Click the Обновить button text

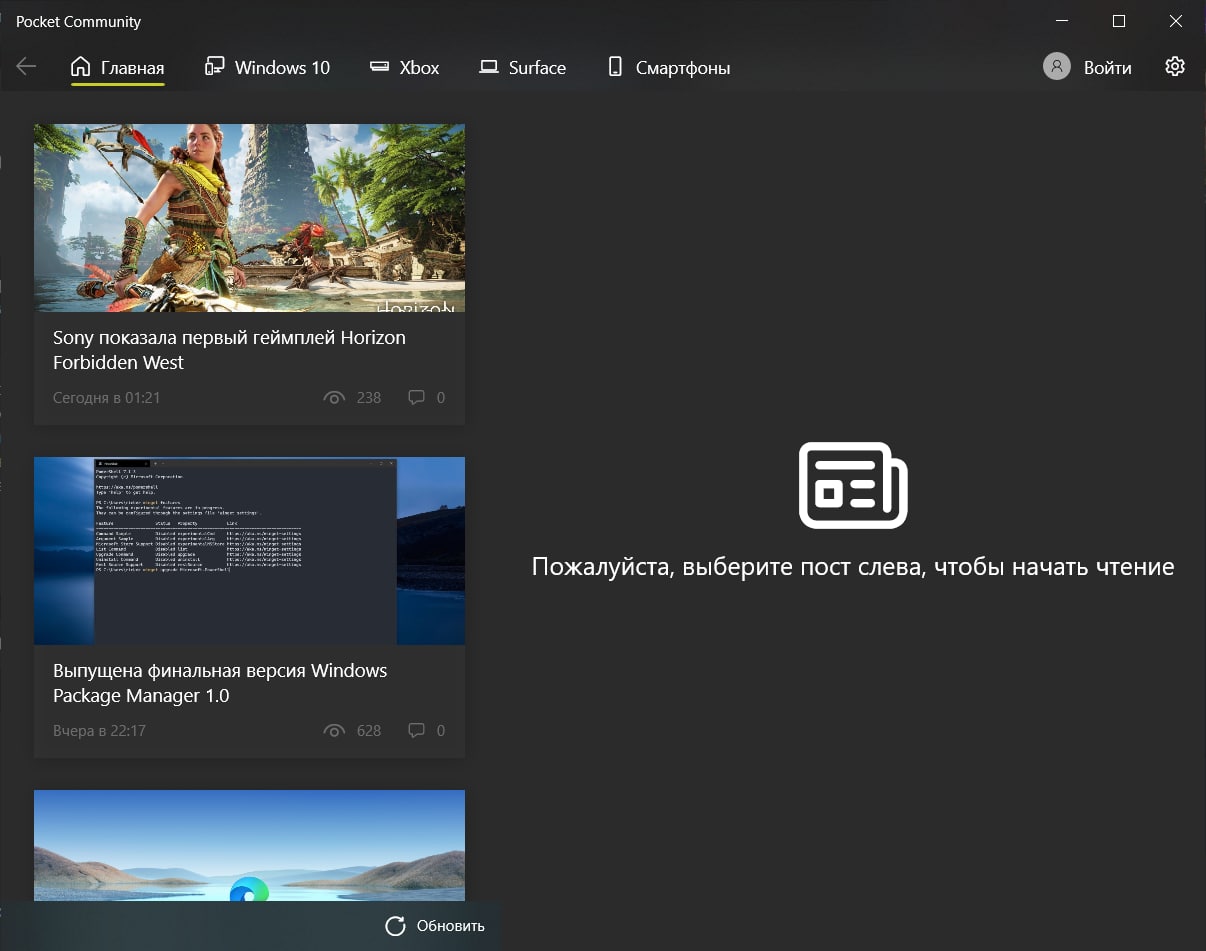pyautogui.click(x=451, y=926)
